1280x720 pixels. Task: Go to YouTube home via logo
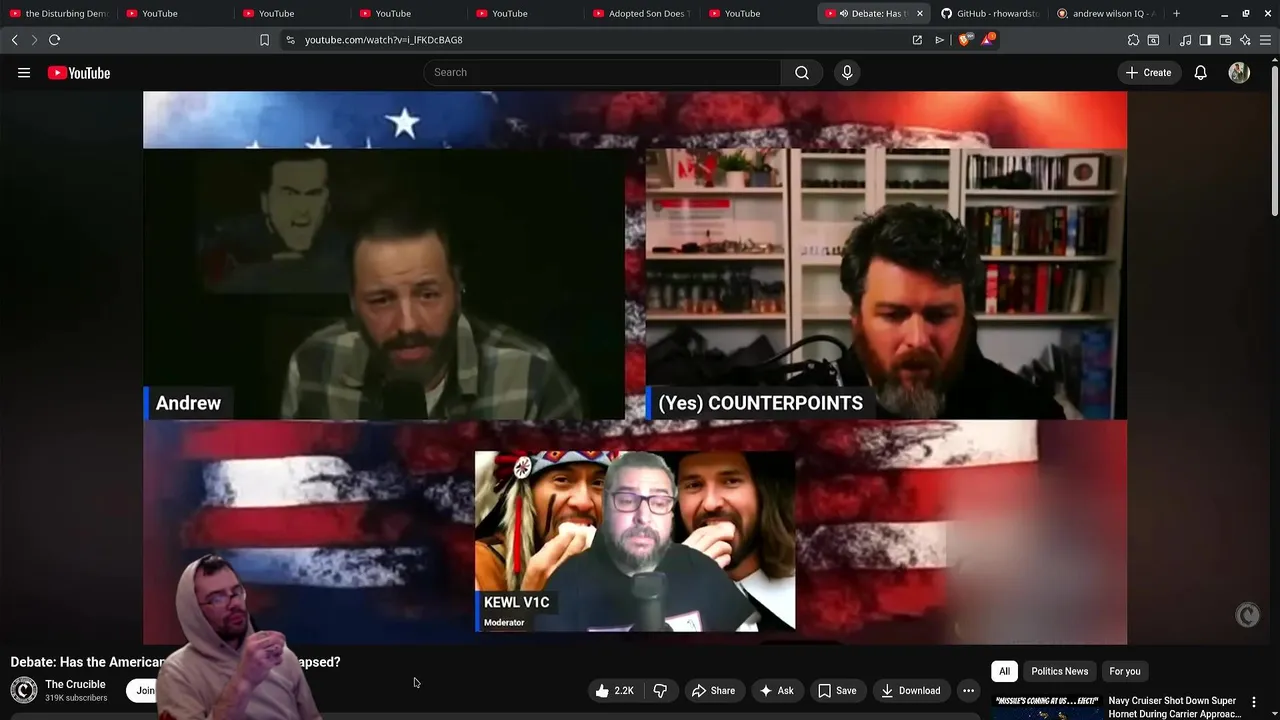[79, 73]
